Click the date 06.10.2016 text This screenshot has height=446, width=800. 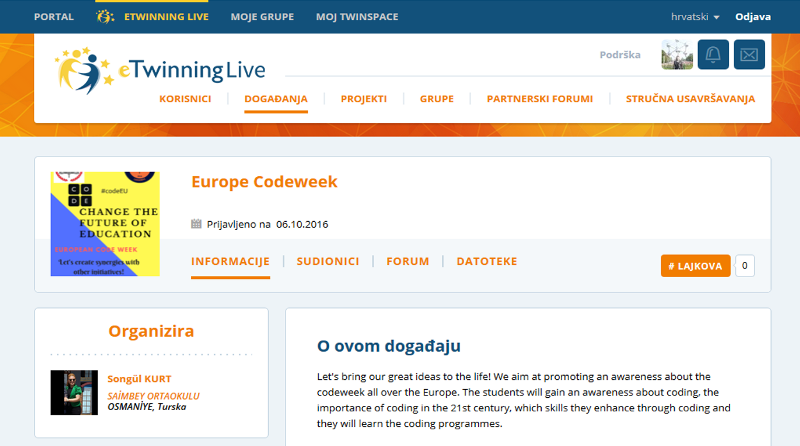pos(302,225)
